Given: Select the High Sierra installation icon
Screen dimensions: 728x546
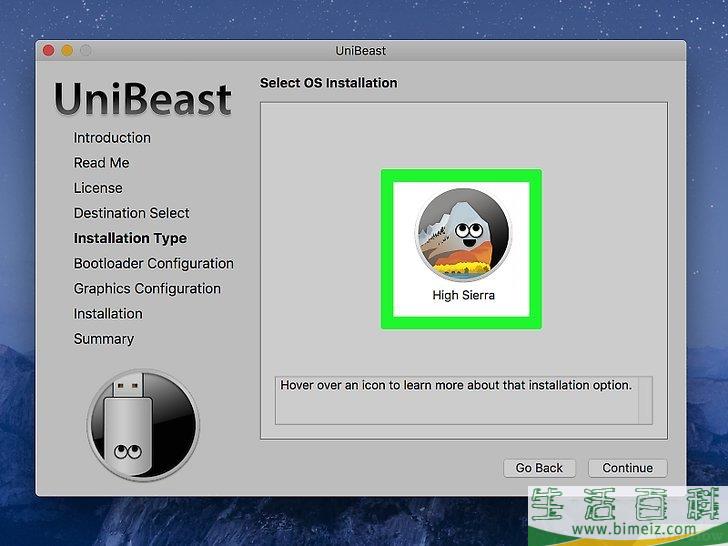Looking at the screenshot, I should click(463, 234).
